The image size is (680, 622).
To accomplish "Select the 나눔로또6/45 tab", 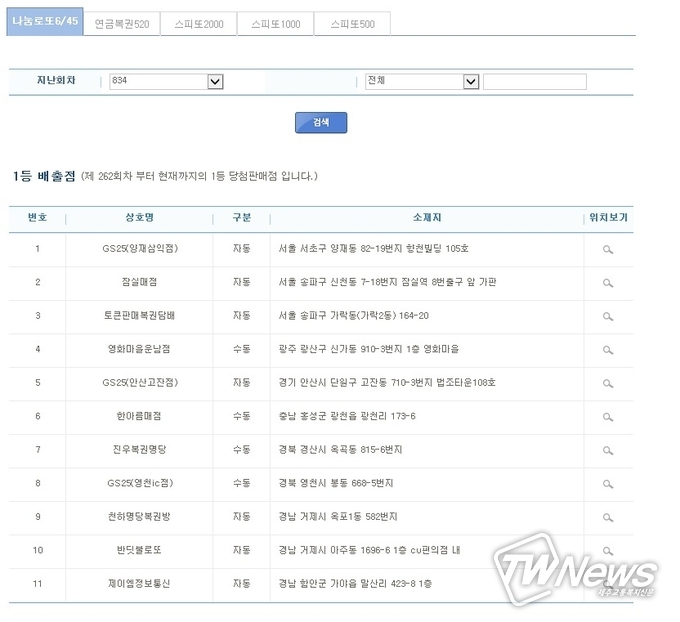I will pos(45,23).
